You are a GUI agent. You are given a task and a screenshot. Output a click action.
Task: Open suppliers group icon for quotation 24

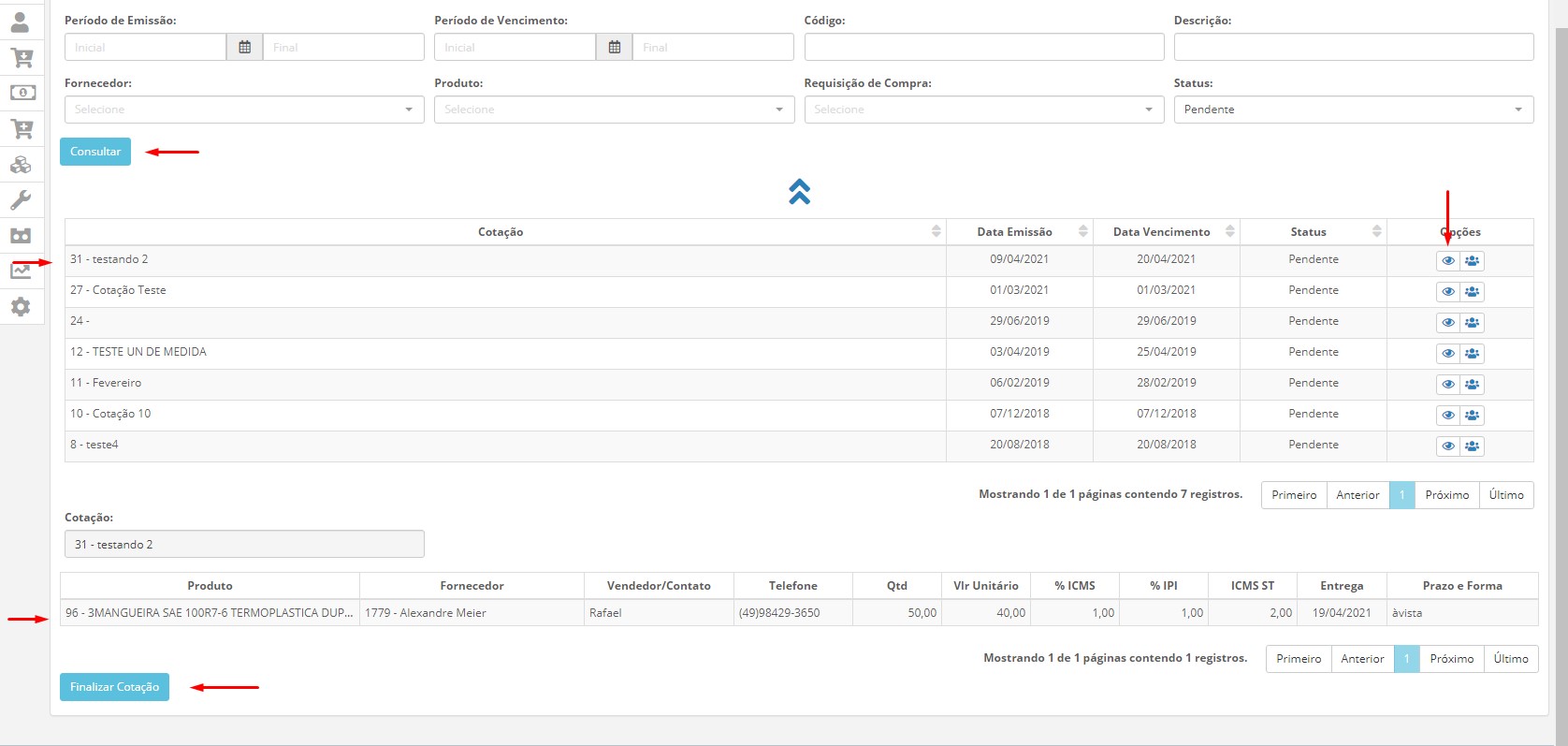point(1473,323)
